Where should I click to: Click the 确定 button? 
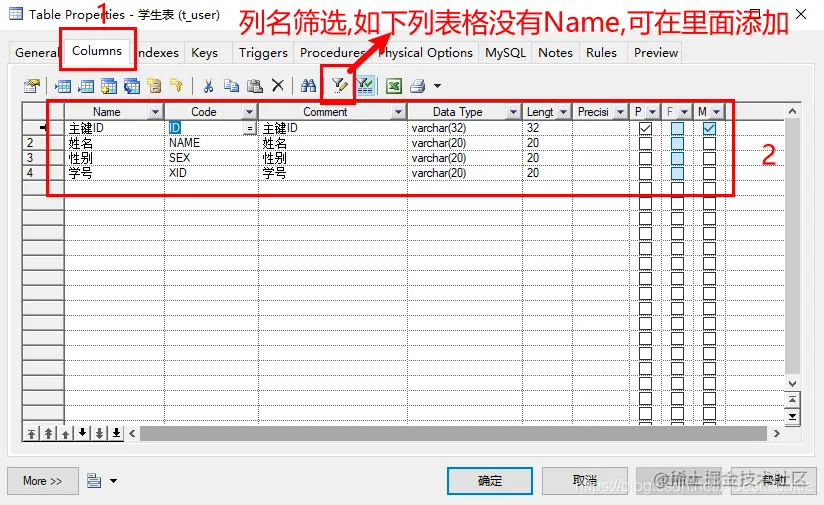click(x=490, y=481)
